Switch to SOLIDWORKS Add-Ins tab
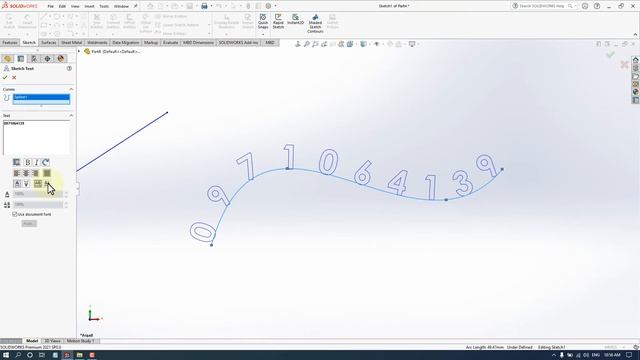Screen dimensions: 640x360 (238, 42)
